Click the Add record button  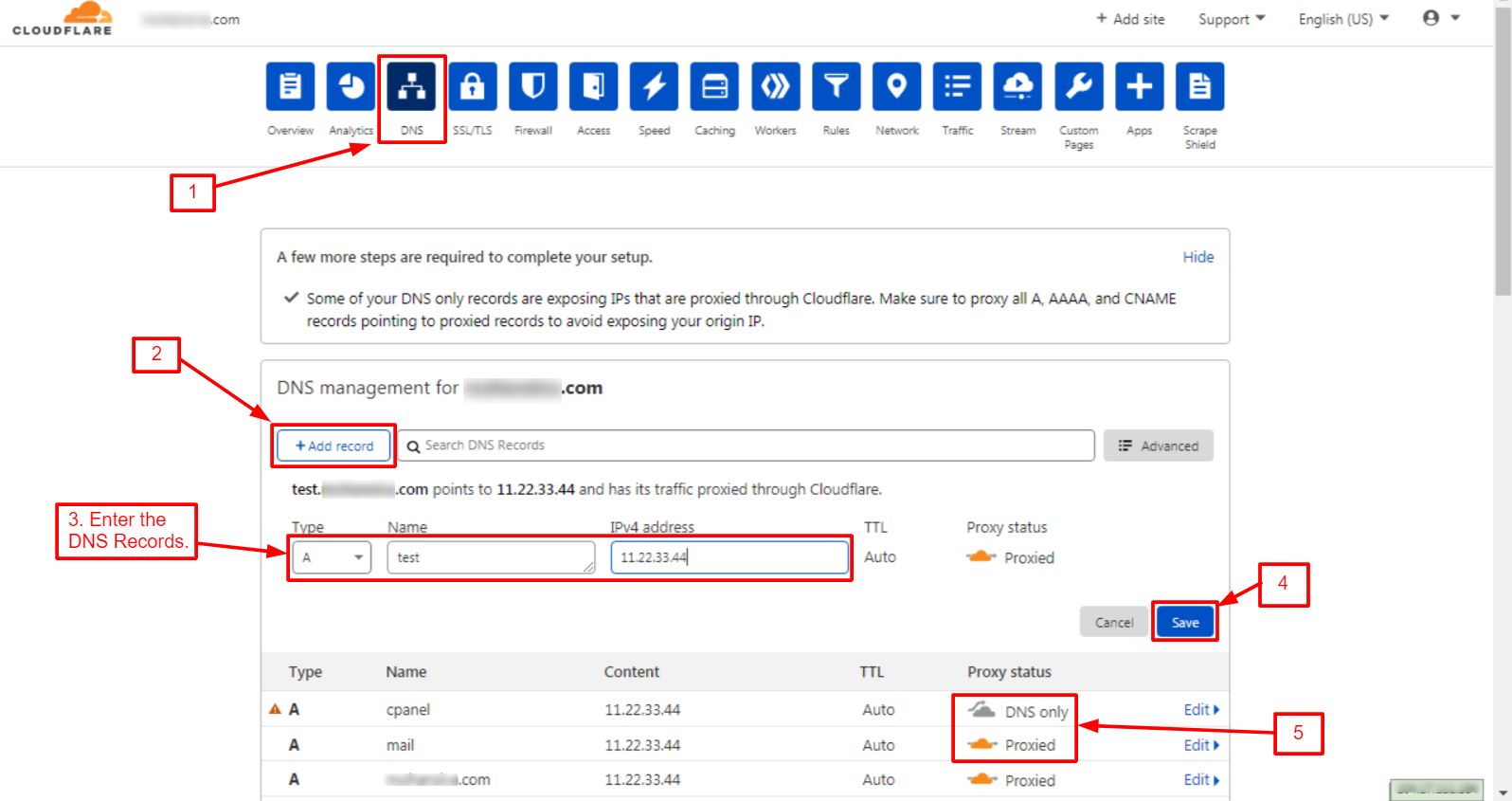pyautogui.click(x=334, y=446)
